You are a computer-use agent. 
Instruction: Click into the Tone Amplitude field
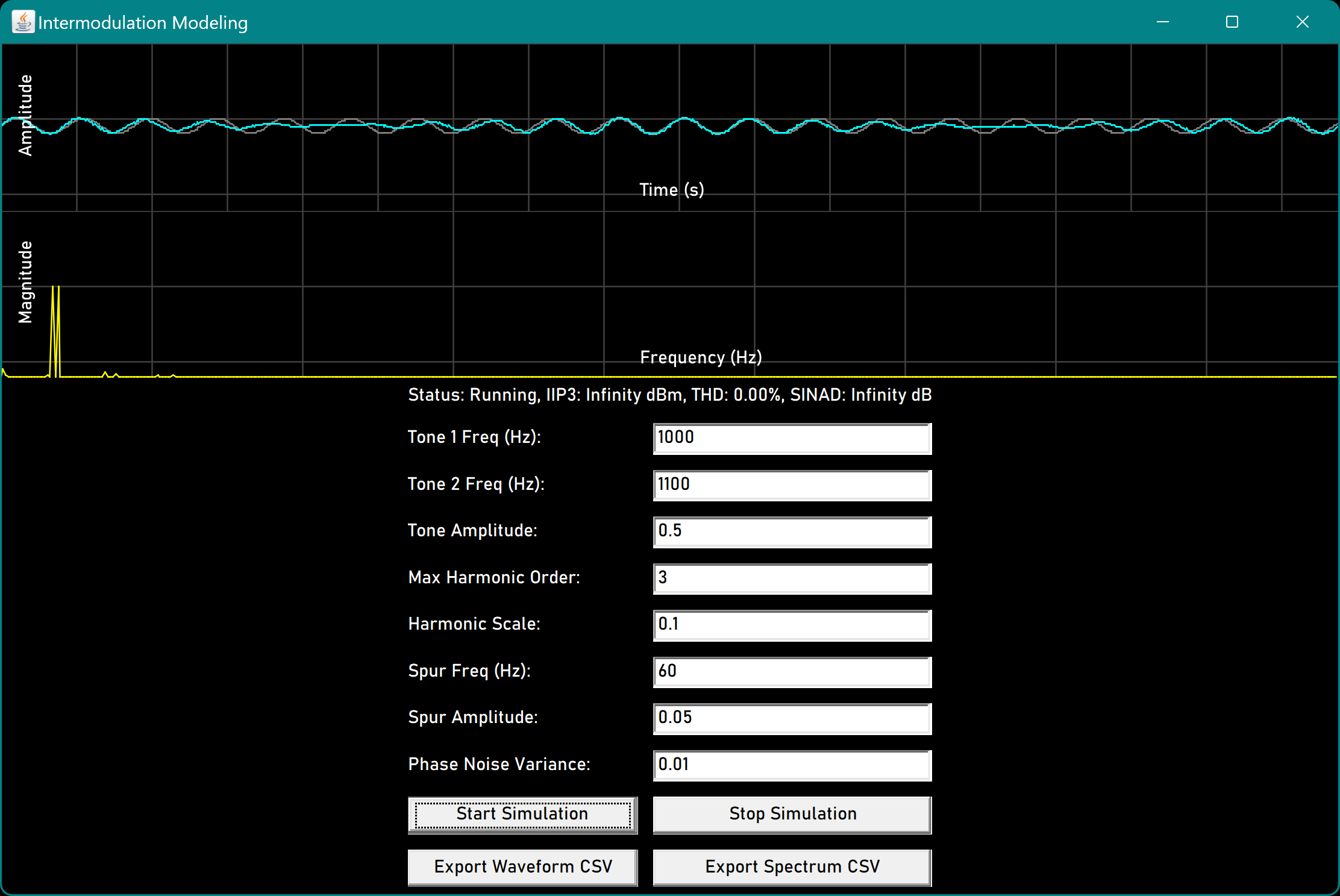pos(792,531)
